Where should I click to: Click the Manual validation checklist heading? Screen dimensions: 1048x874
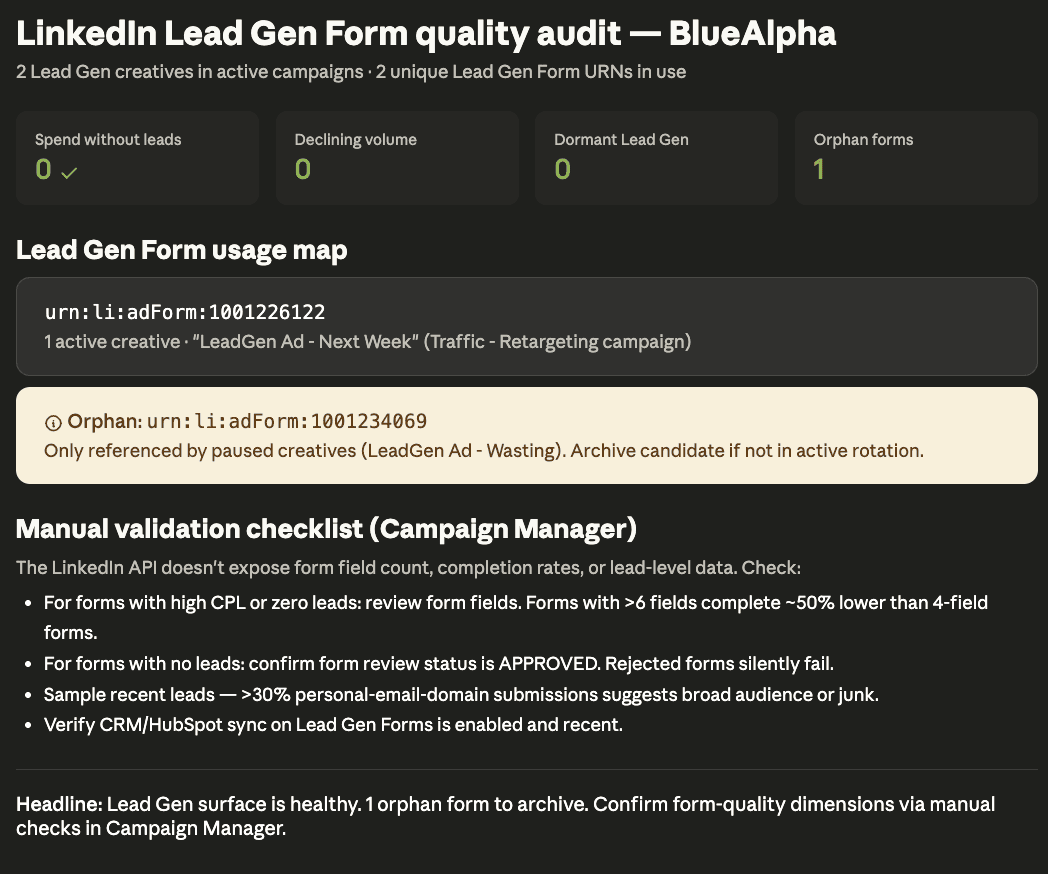click(x=326, y=529)
